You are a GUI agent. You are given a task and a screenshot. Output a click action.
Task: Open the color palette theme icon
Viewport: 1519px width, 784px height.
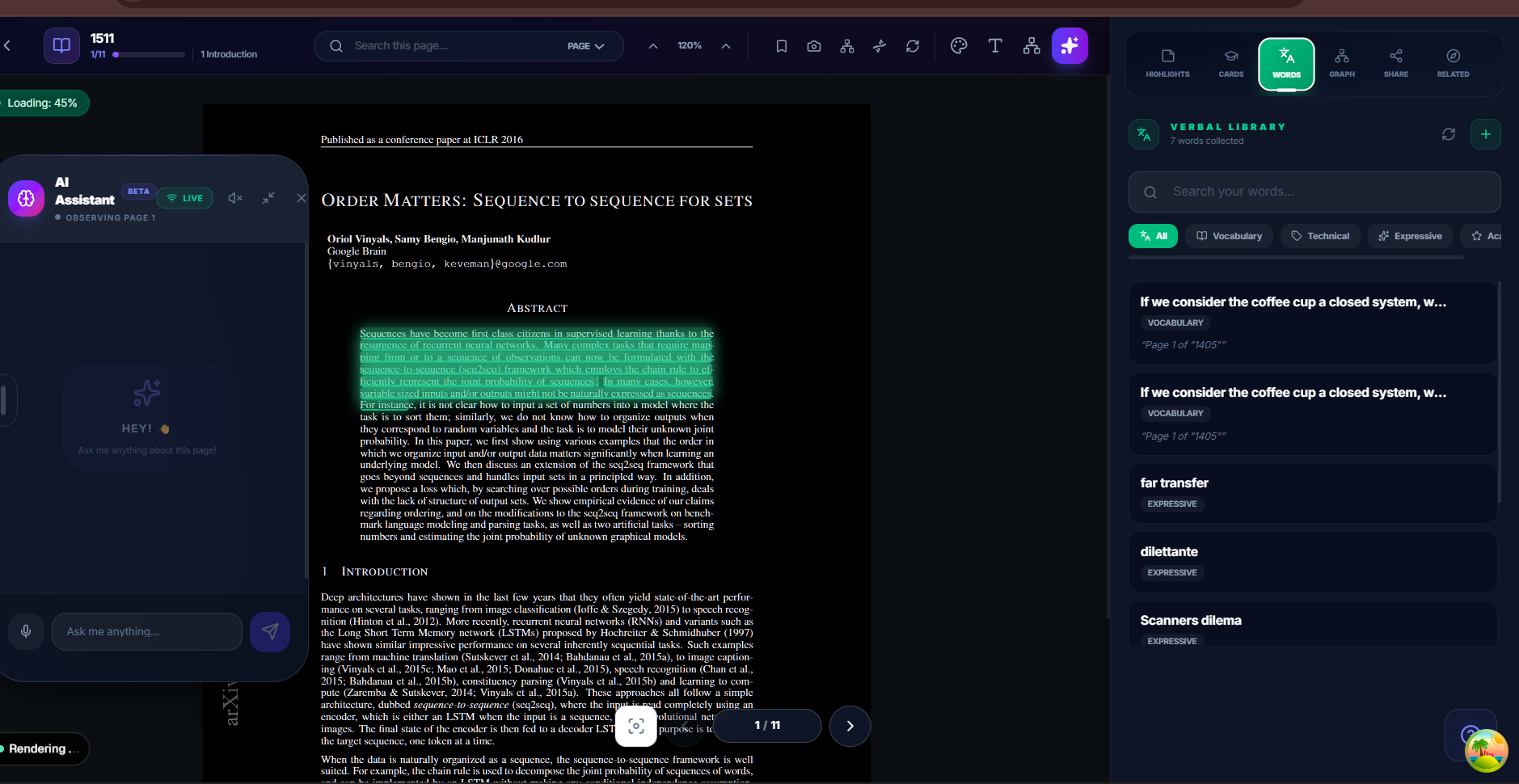coord(959,46)
